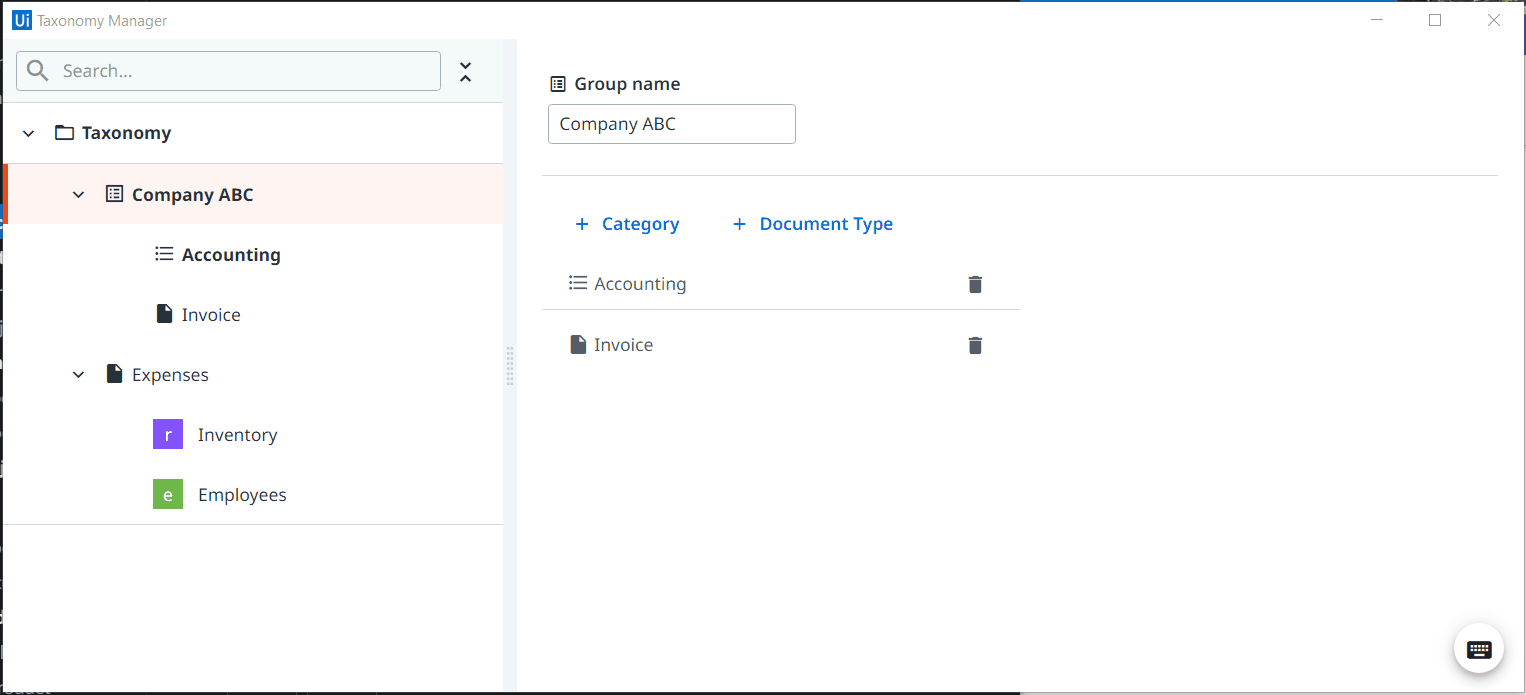1526x695 pixels.
Task: Collapse the Company ABC group chevron
Action: click(x=79, y=194)
